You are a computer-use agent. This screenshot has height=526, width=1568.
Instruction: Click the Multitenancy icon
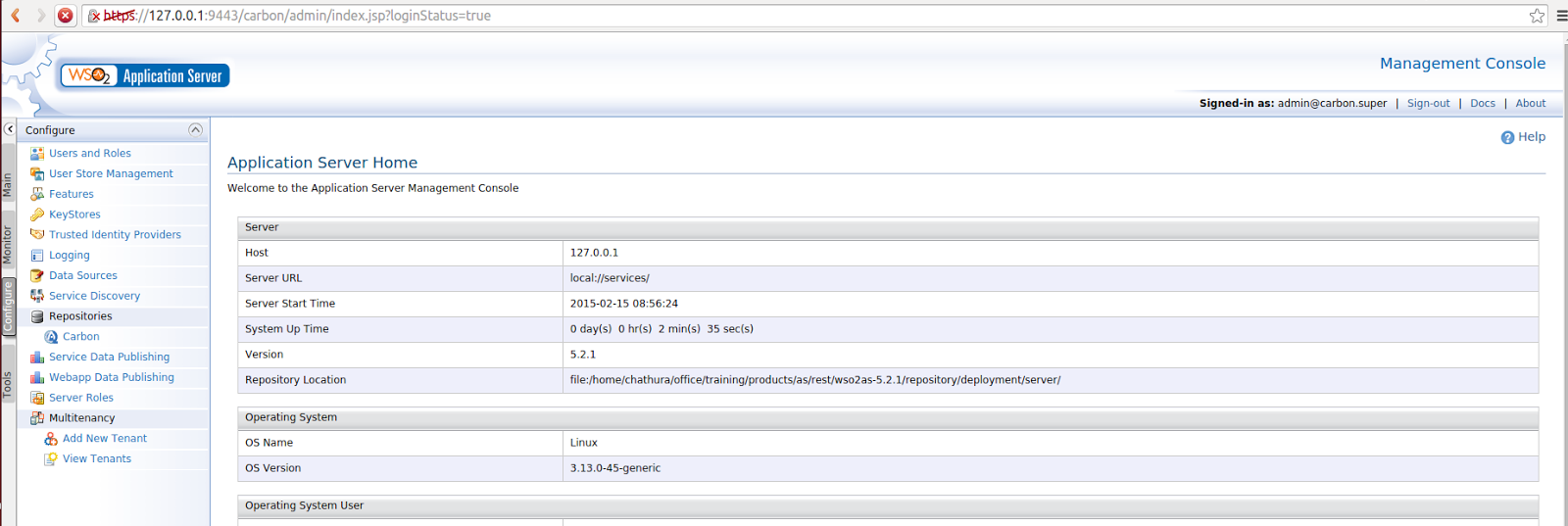37,418
